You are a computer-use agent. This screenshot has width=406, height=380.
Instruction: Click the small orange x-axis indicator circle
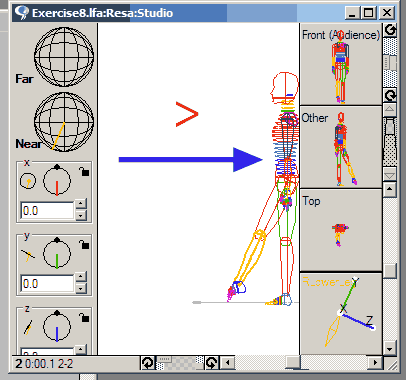(x=28, y=181)
